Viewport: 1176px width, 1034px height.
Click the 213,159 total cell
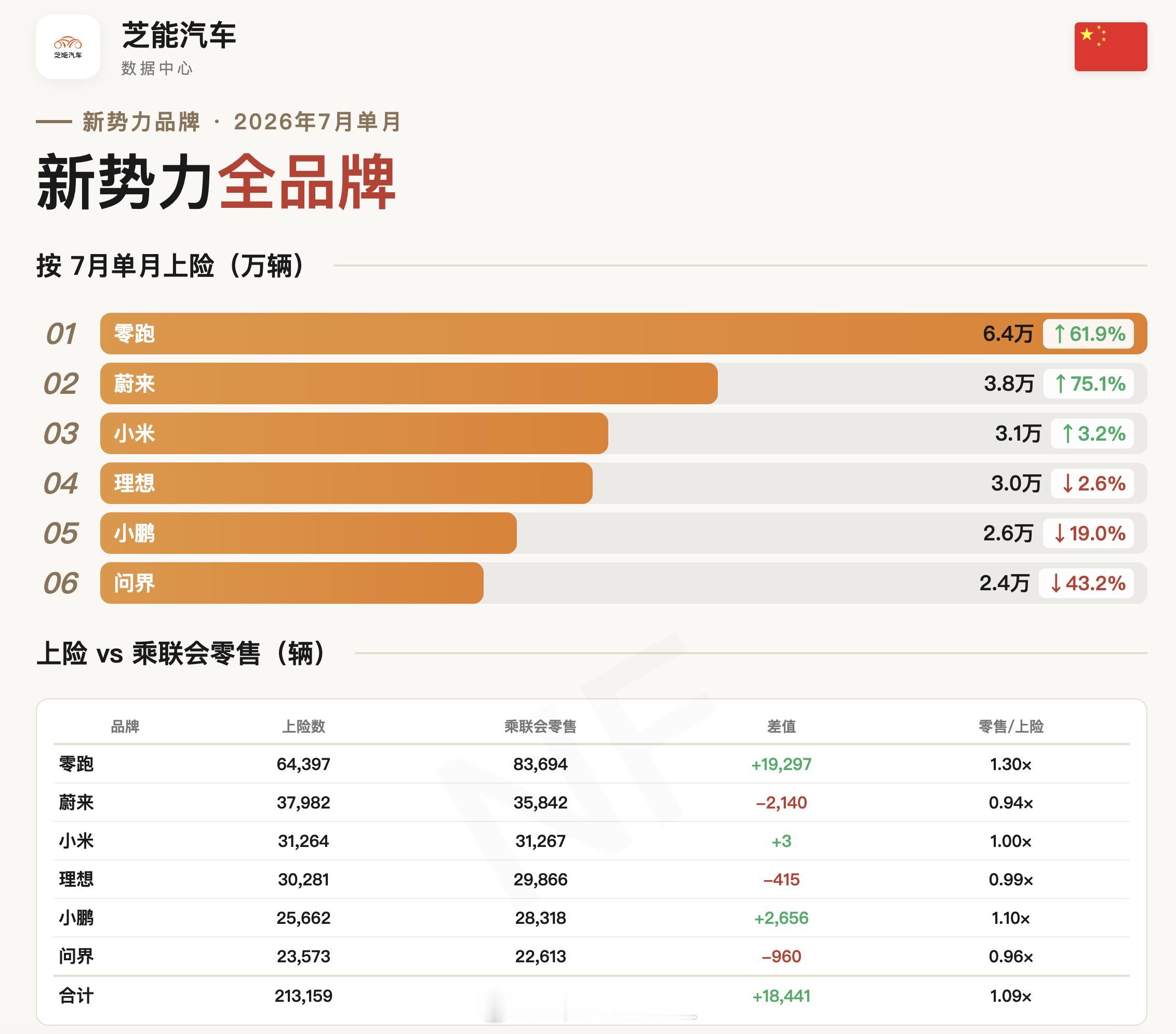click(x=303, y=996)
